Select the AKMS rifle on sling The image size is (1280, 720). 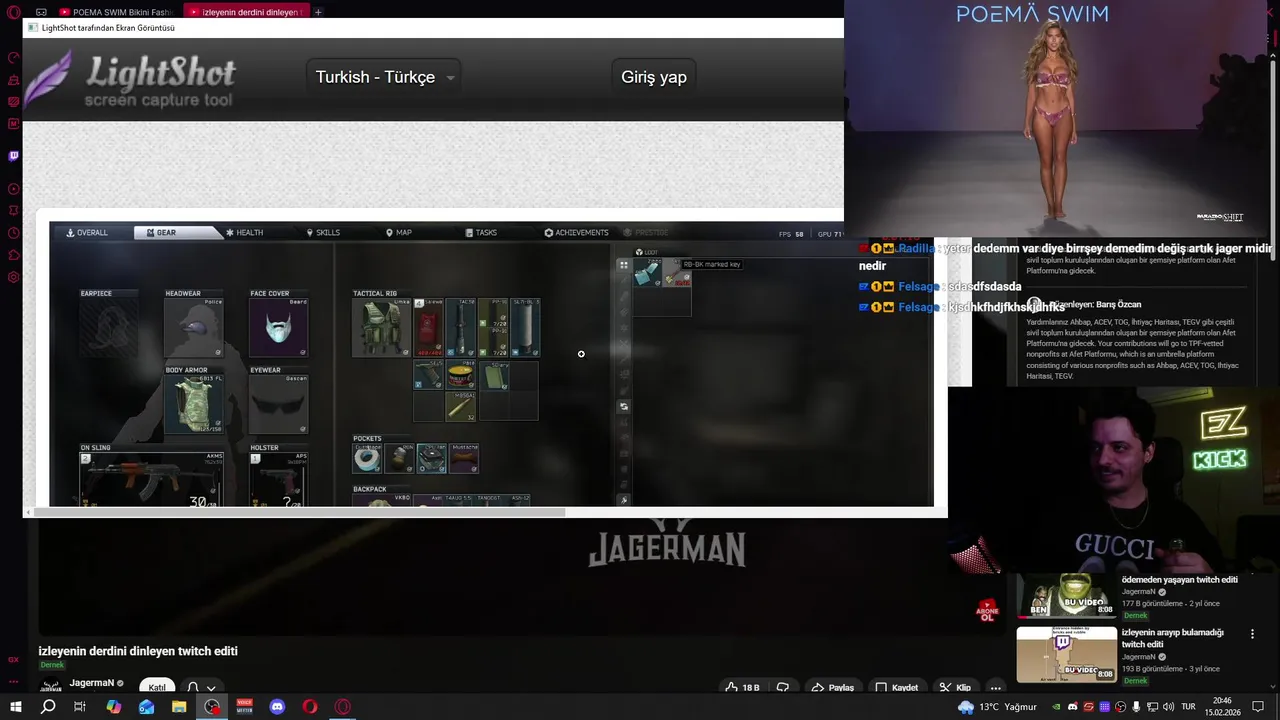[151, 480]
